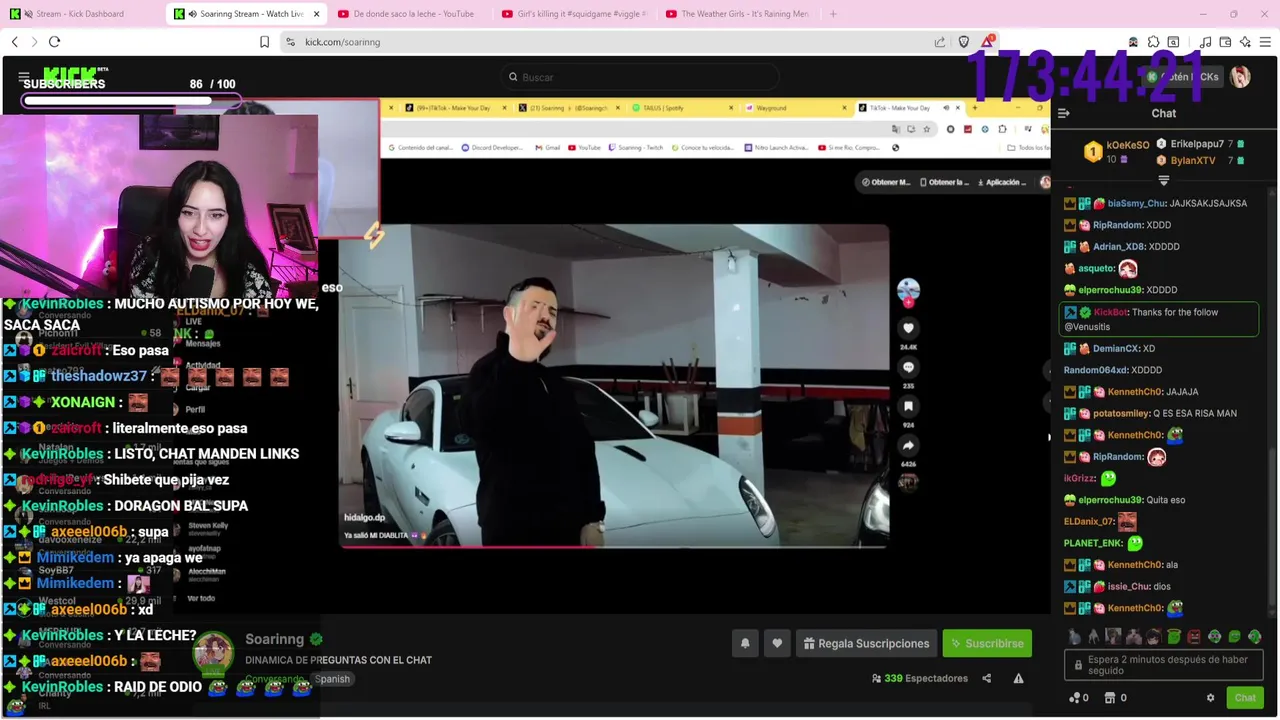Image resolution: width=1280 pixels, height=720 pixels.
Task: Toggle stream notifications bell
Action: (745, 644)
